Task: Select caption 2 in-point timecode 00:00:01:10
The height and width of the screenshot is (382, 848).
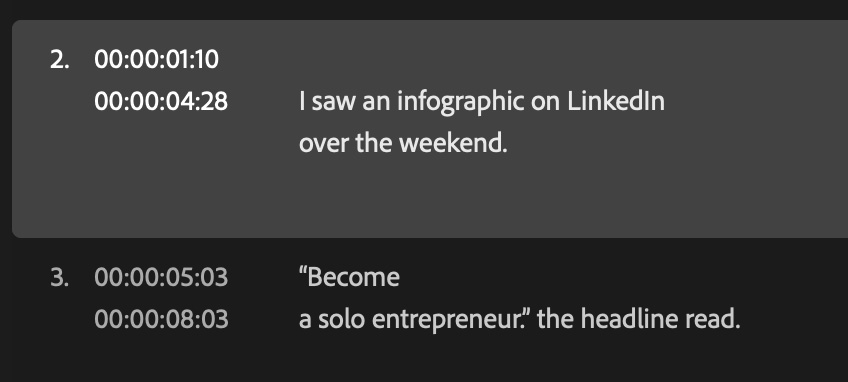Action: tap(156, 59)
